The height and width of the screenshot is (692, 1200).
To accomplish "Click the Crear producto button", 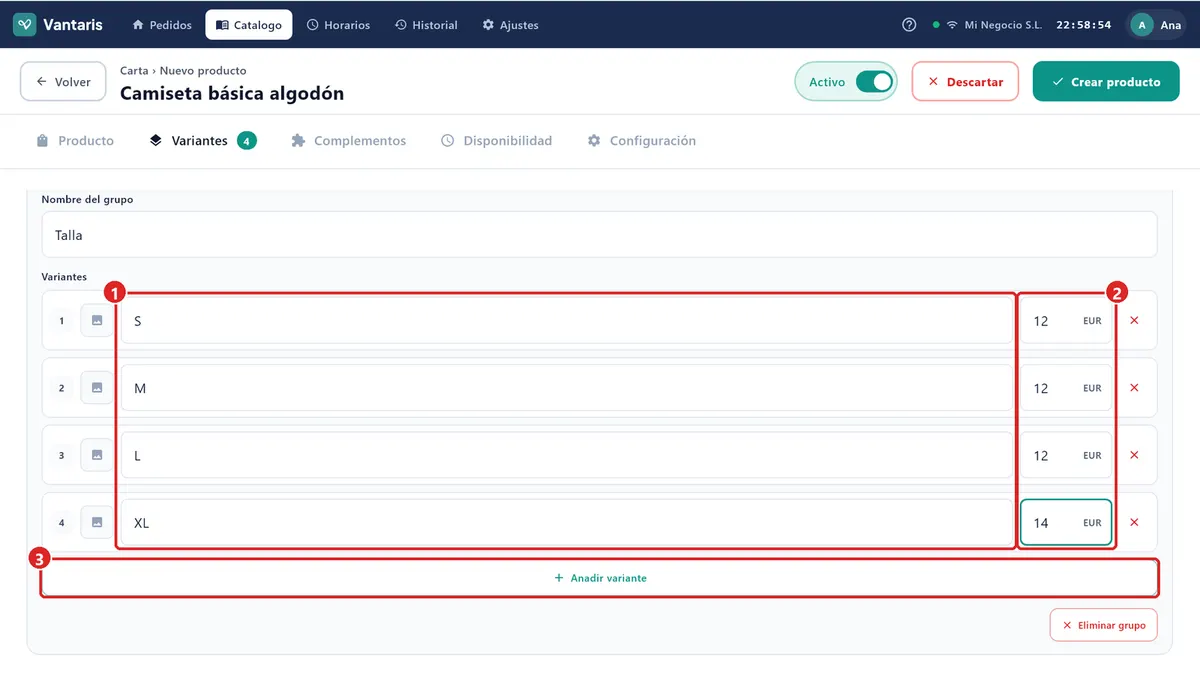I will tap(1106, 82).
